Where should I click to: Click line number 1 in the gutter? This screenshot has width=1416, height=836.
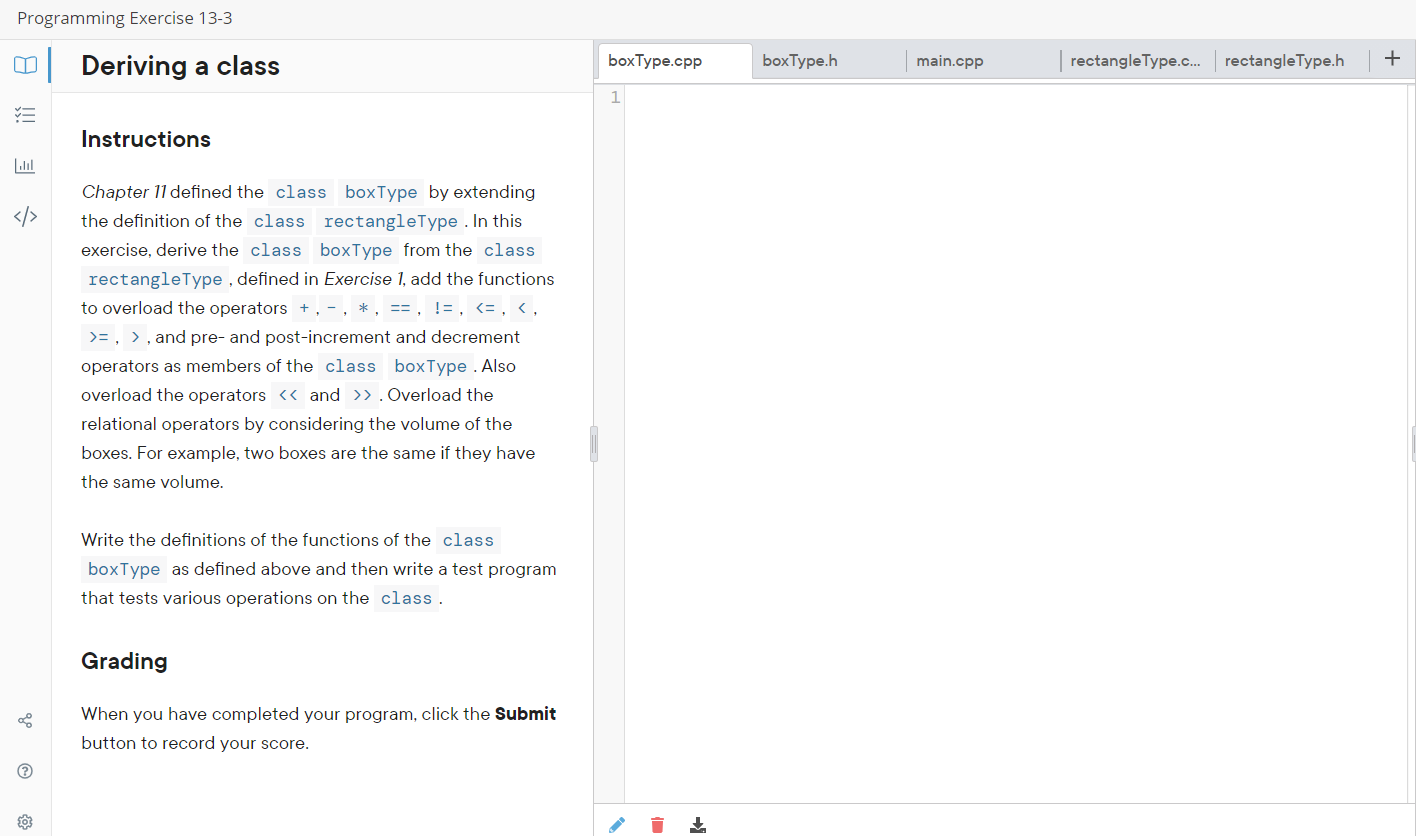pyautogui.click(x=614, y=97)
